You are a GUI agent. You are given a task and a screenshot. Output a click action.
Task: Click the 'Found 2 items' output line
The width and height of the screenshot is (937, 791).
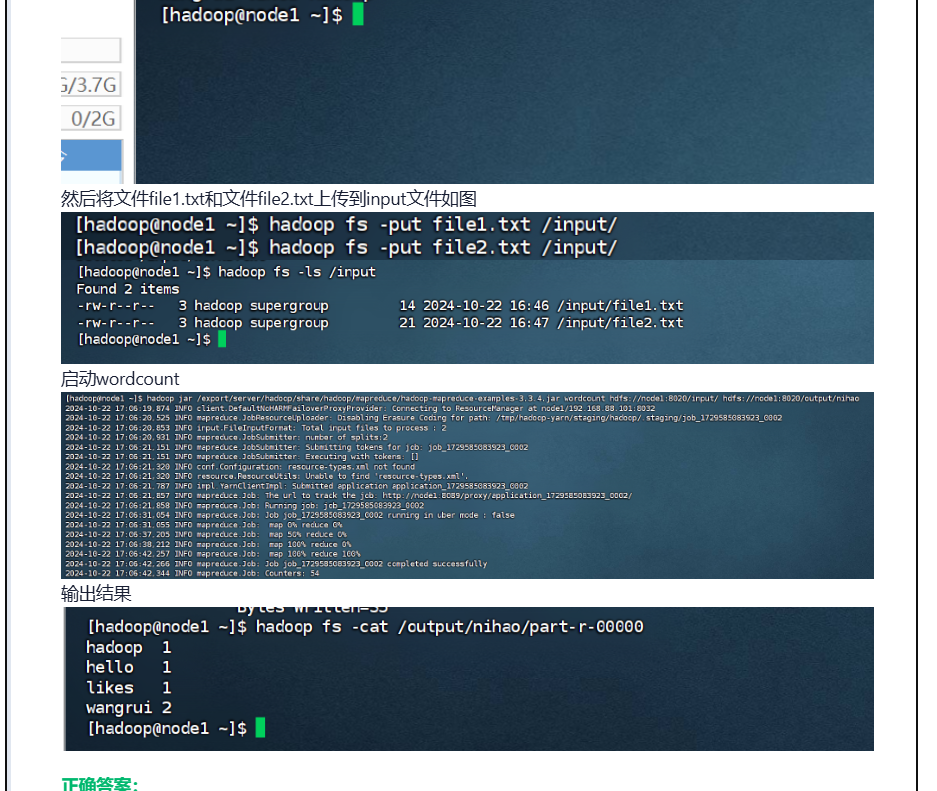(128, 289)
